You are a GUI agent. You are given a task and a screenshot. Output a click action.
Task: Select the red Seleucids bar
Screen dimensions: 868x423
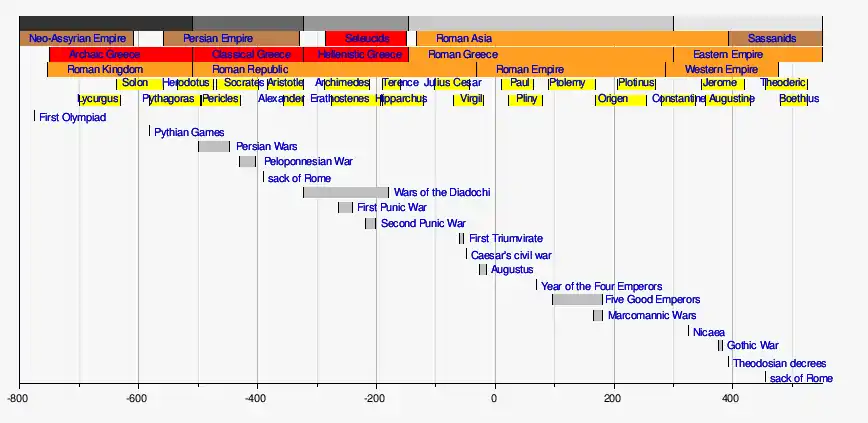coord(365,39)
